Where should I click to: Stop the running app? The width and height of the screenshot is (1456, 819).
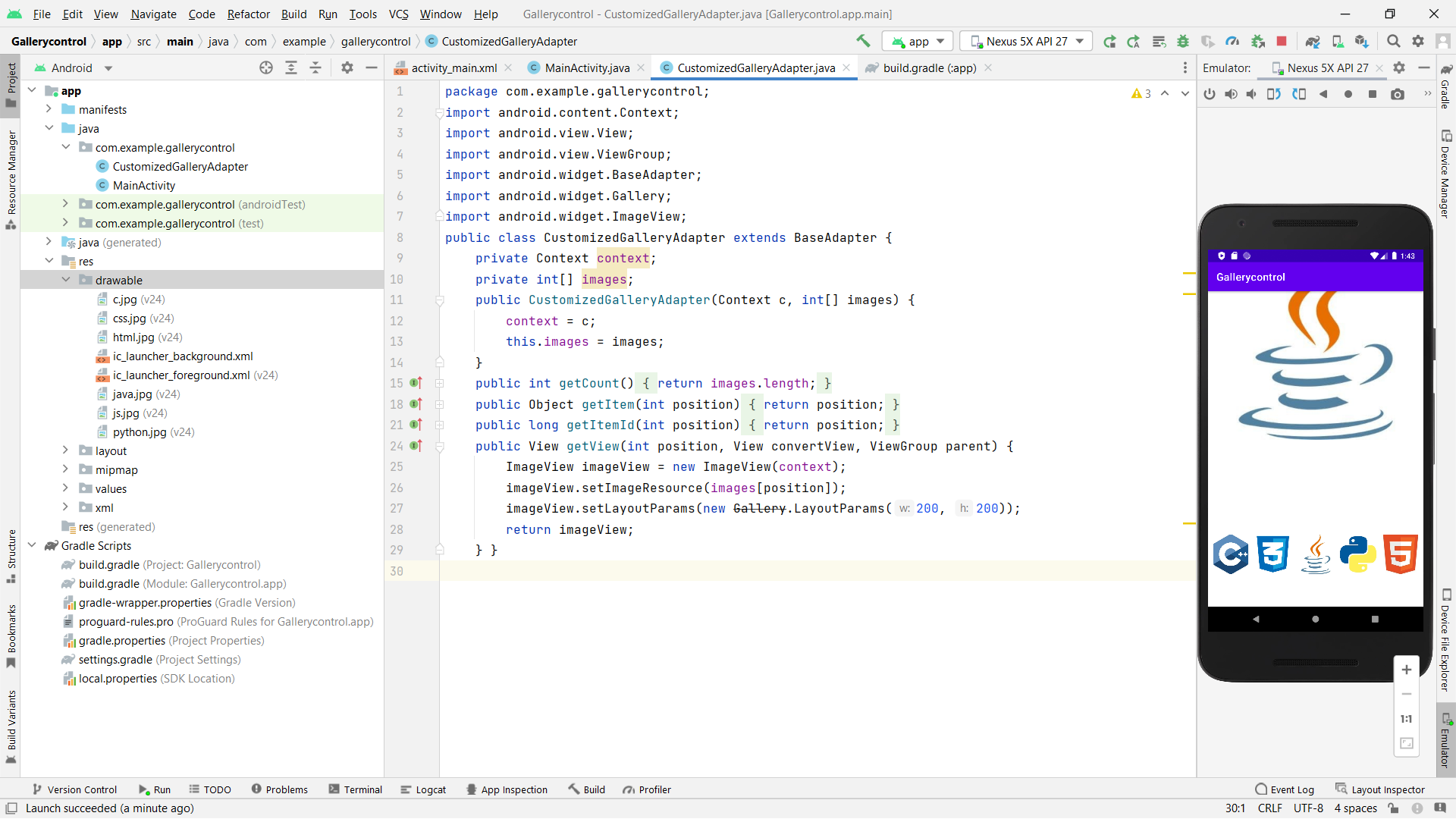(1282, 41)
